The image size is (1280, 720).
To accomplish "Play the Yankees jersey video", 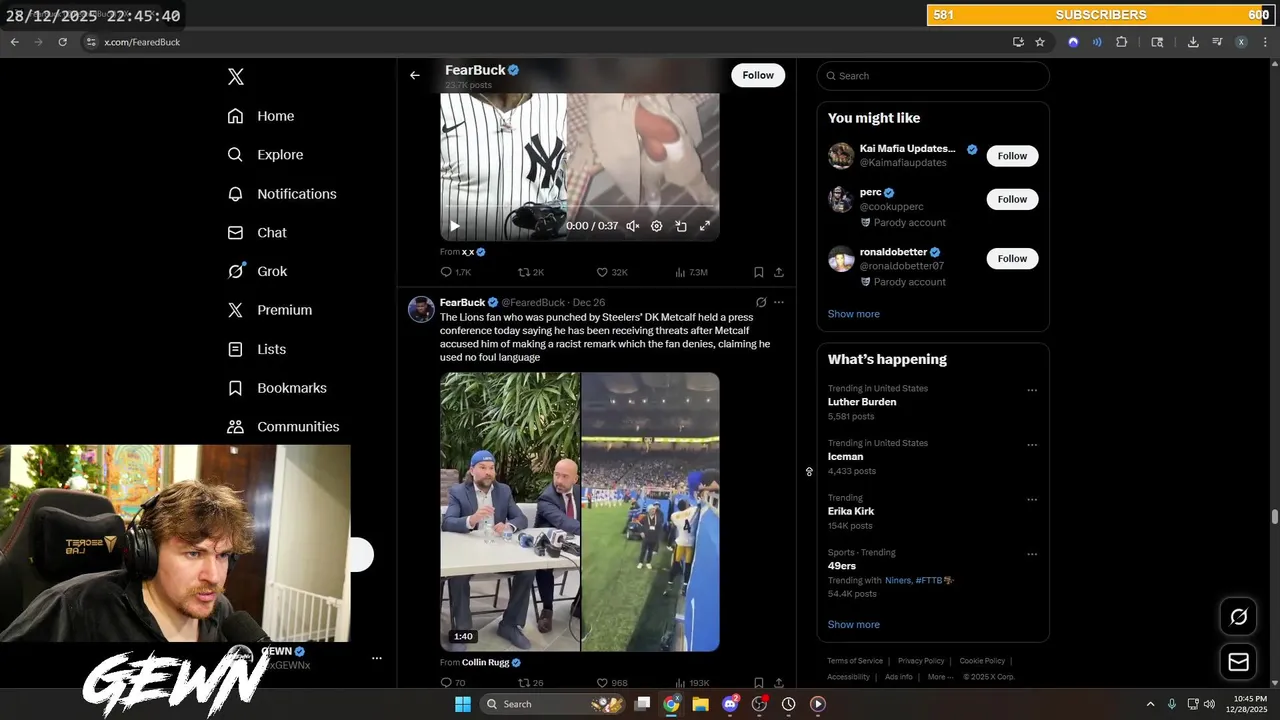I will pyautogui.click(x=454, y=226).
